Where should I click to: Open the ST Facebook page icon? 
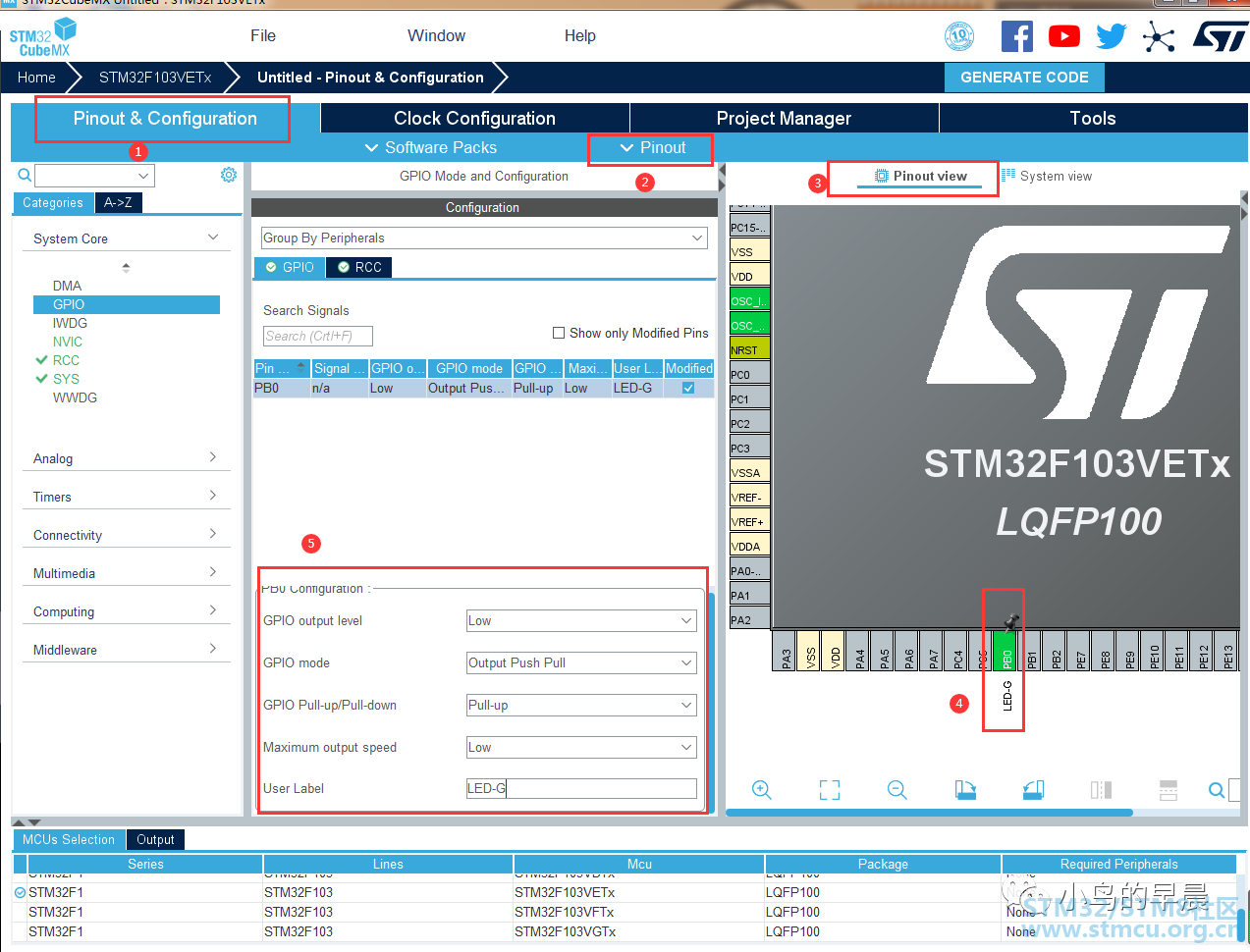1016,36
